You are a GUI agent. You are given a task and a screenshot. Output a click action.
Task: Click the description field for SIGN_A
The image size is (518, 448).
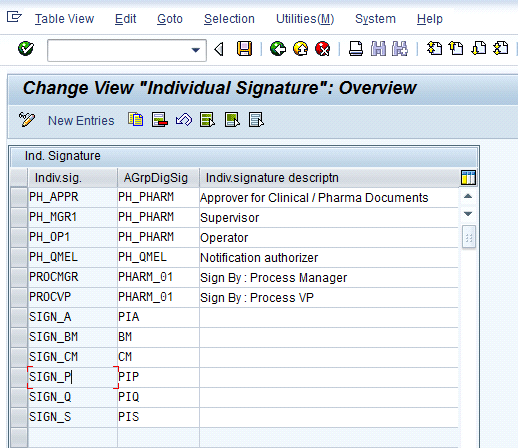coord(329,317)
